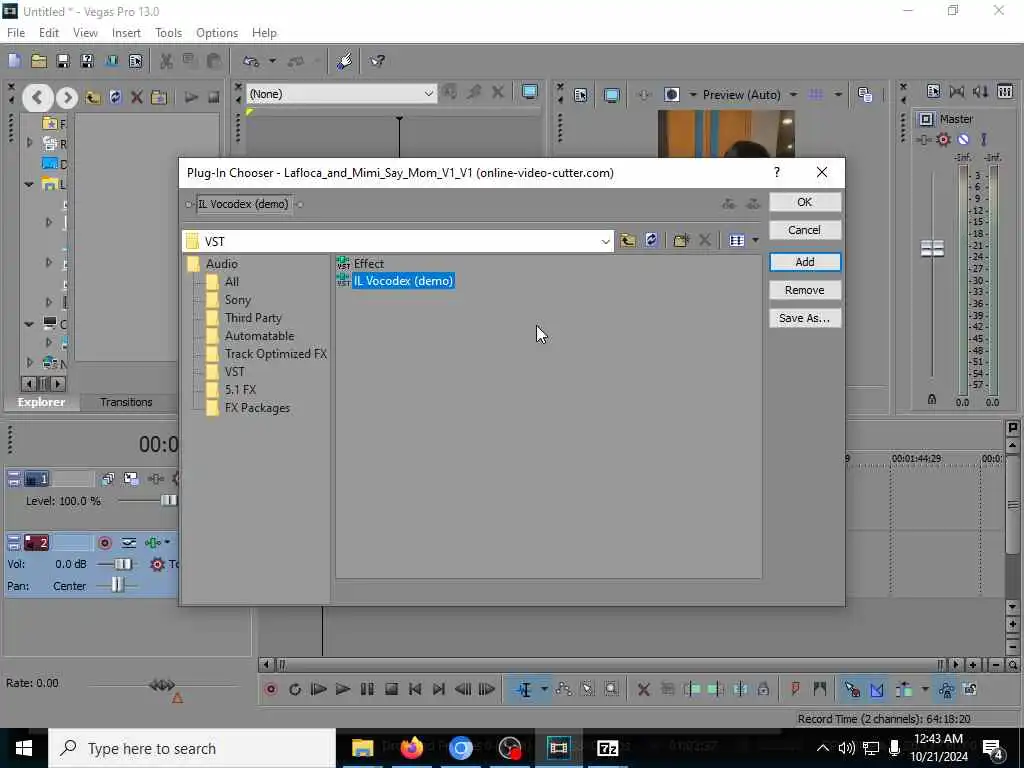Click the Render As icon in main toolbar
This screenshot has width=1024, height=768.
click(112, 61)
